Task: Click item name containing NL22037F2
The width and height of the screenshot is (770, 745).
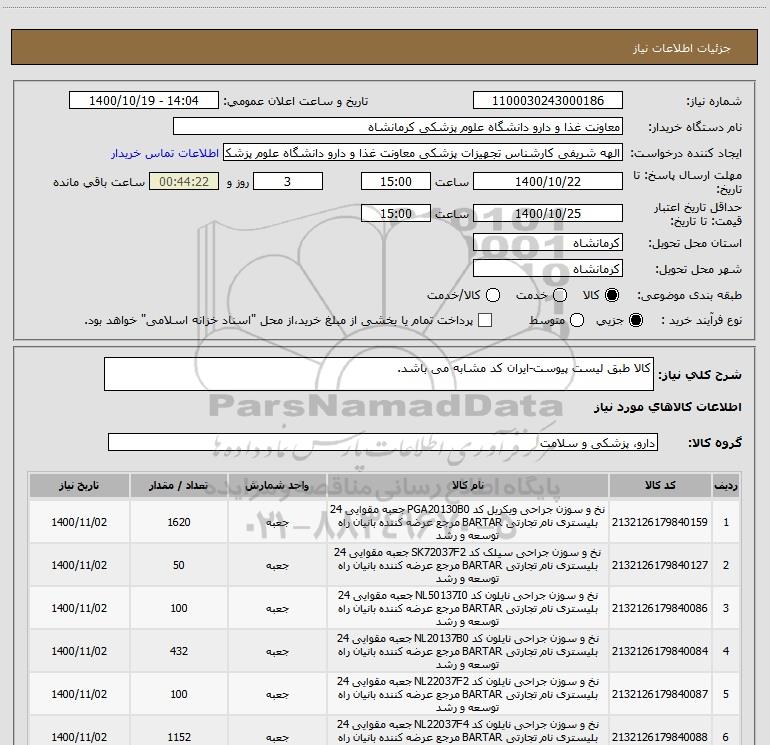Action: [468, 694]
